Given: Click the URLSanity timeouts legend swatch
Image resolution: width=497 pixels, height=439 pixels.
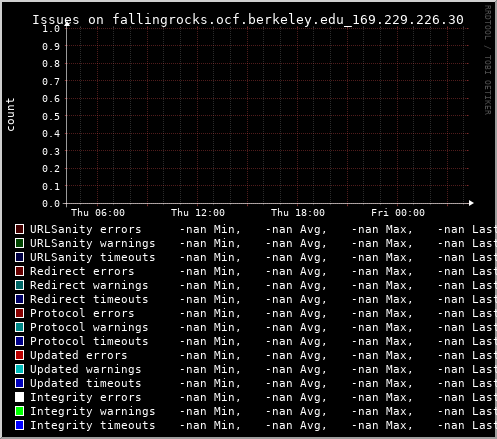Looking at the screenshot, I should click(20, 257).
